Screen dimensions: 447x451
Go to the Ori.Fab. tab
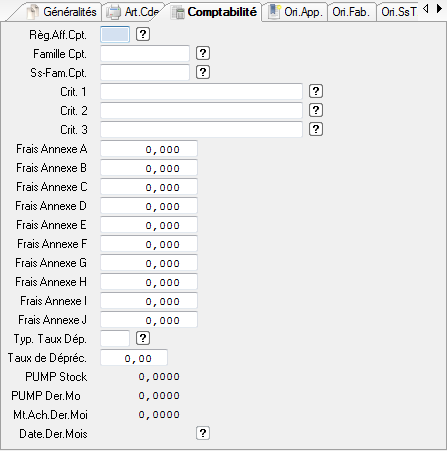coord(351,12)
